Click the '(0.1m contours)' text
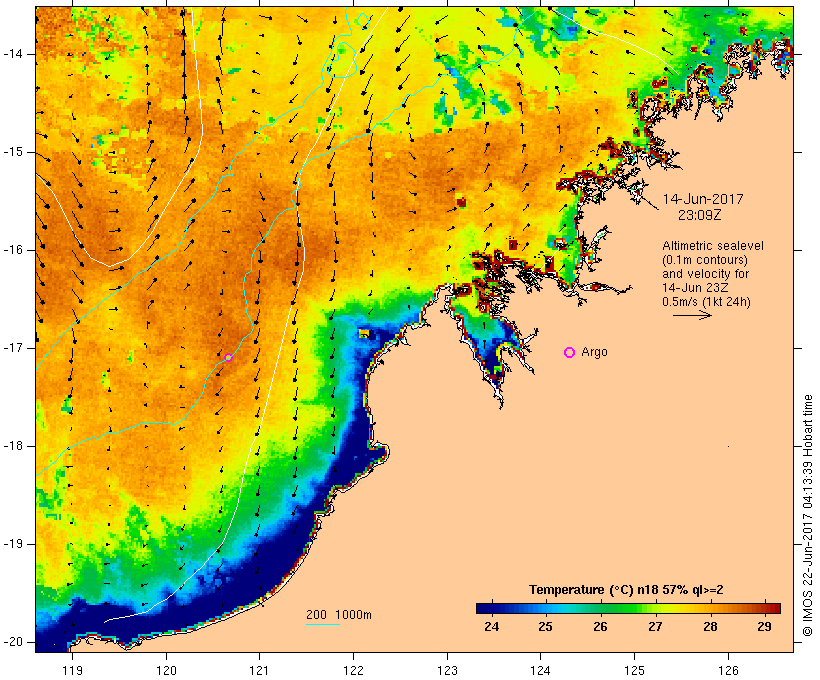The image size is (820, 680). 705,260
